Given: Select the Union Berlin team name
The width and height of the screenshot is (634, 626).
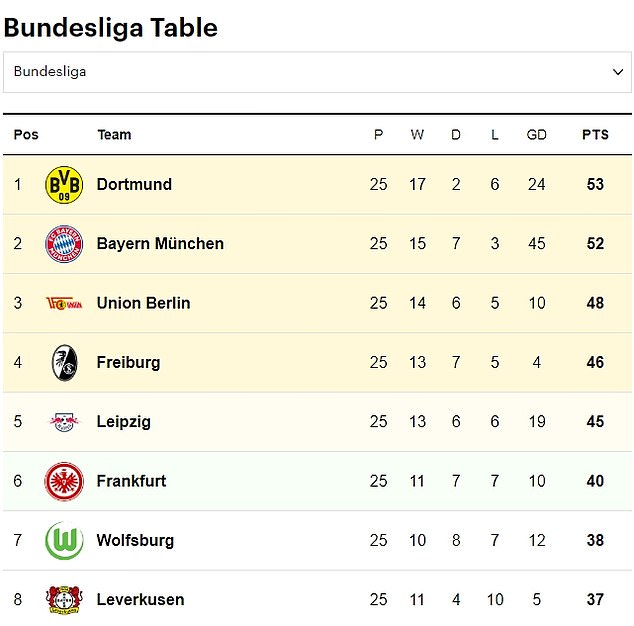Looking at the screenshot, I should click(144, 303).
